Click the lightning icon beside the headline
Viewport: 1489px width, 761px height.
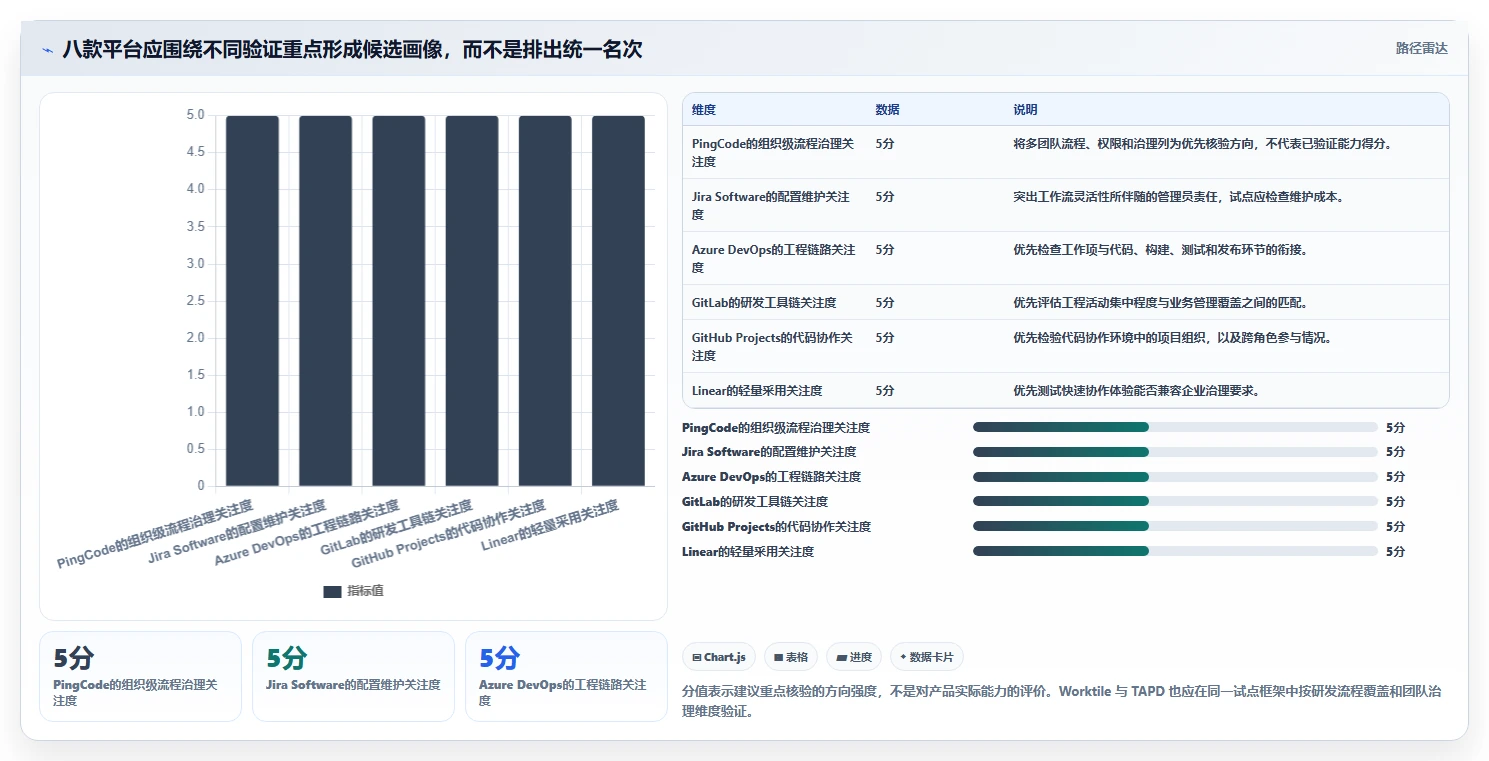47,49
